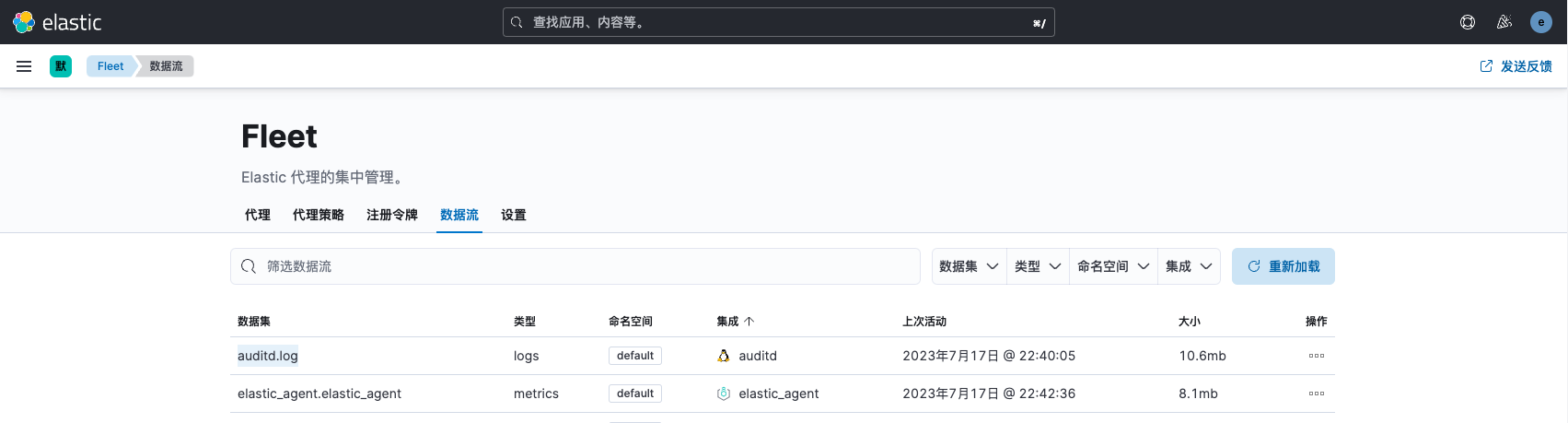Viewport: 1568px width, 423px height.
Task: Open the 类型 filter dropdown
Action: [1038, 266]
